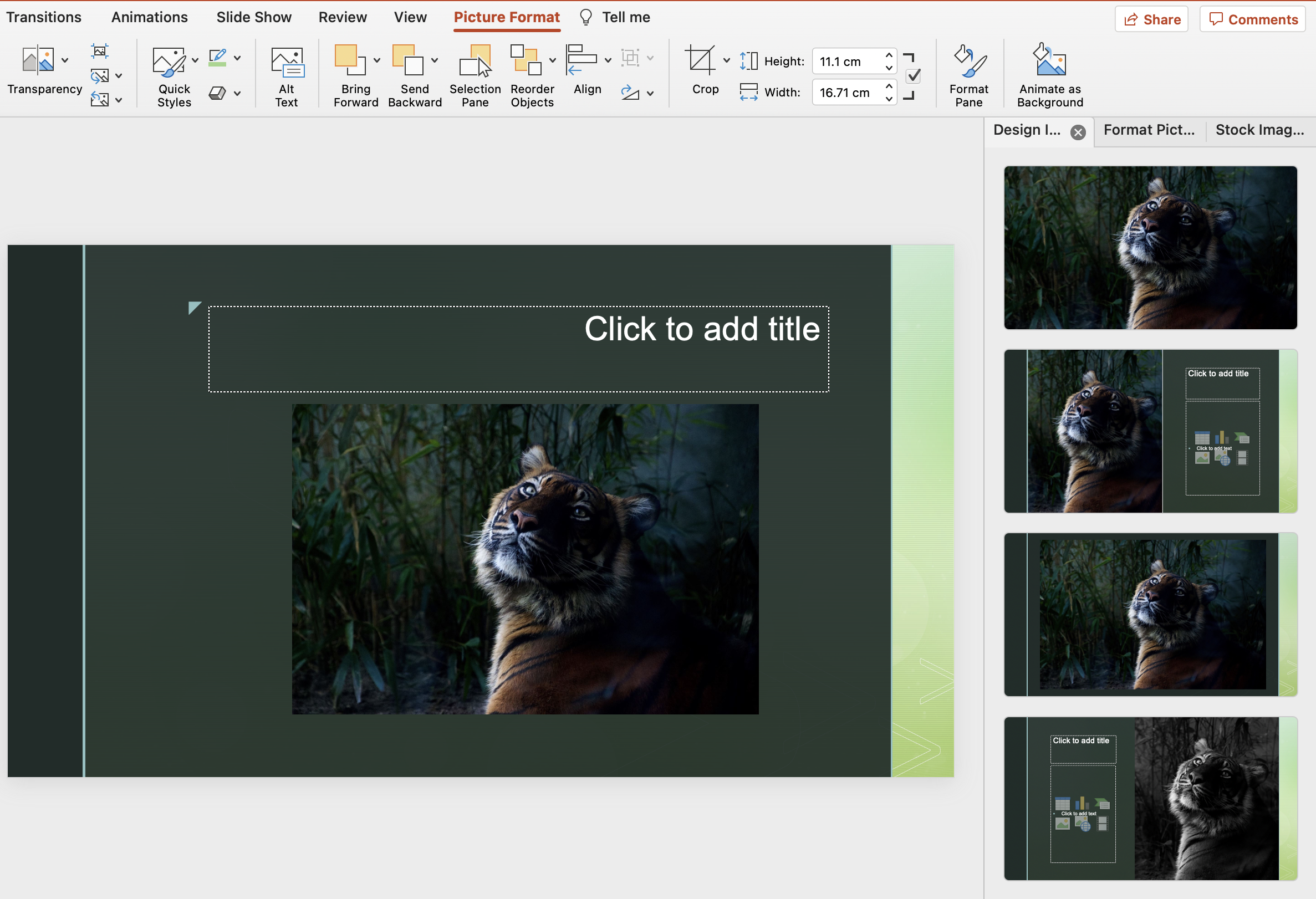1316x899 pixels.
Task: Select the tiger picture on slide
Action: [x=526, y=559]
